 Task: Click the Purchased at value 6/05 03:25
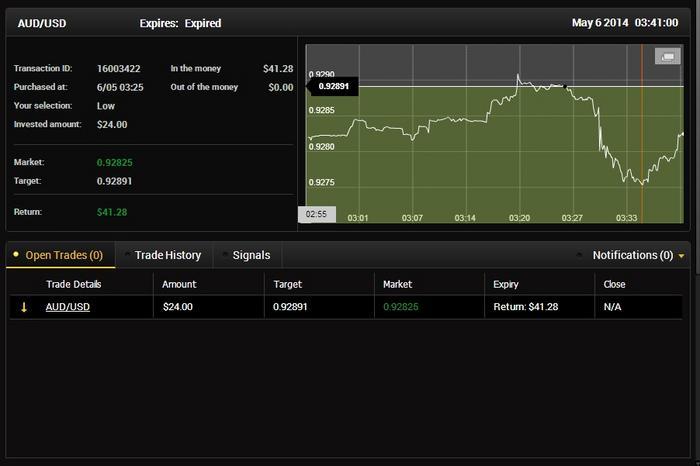pos(120,87)
